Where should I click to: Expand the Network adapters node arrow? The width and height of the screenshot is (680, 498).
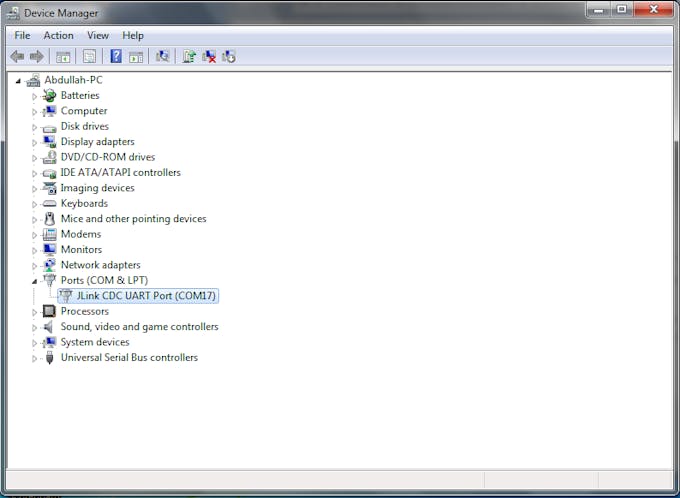click(34, 266)
